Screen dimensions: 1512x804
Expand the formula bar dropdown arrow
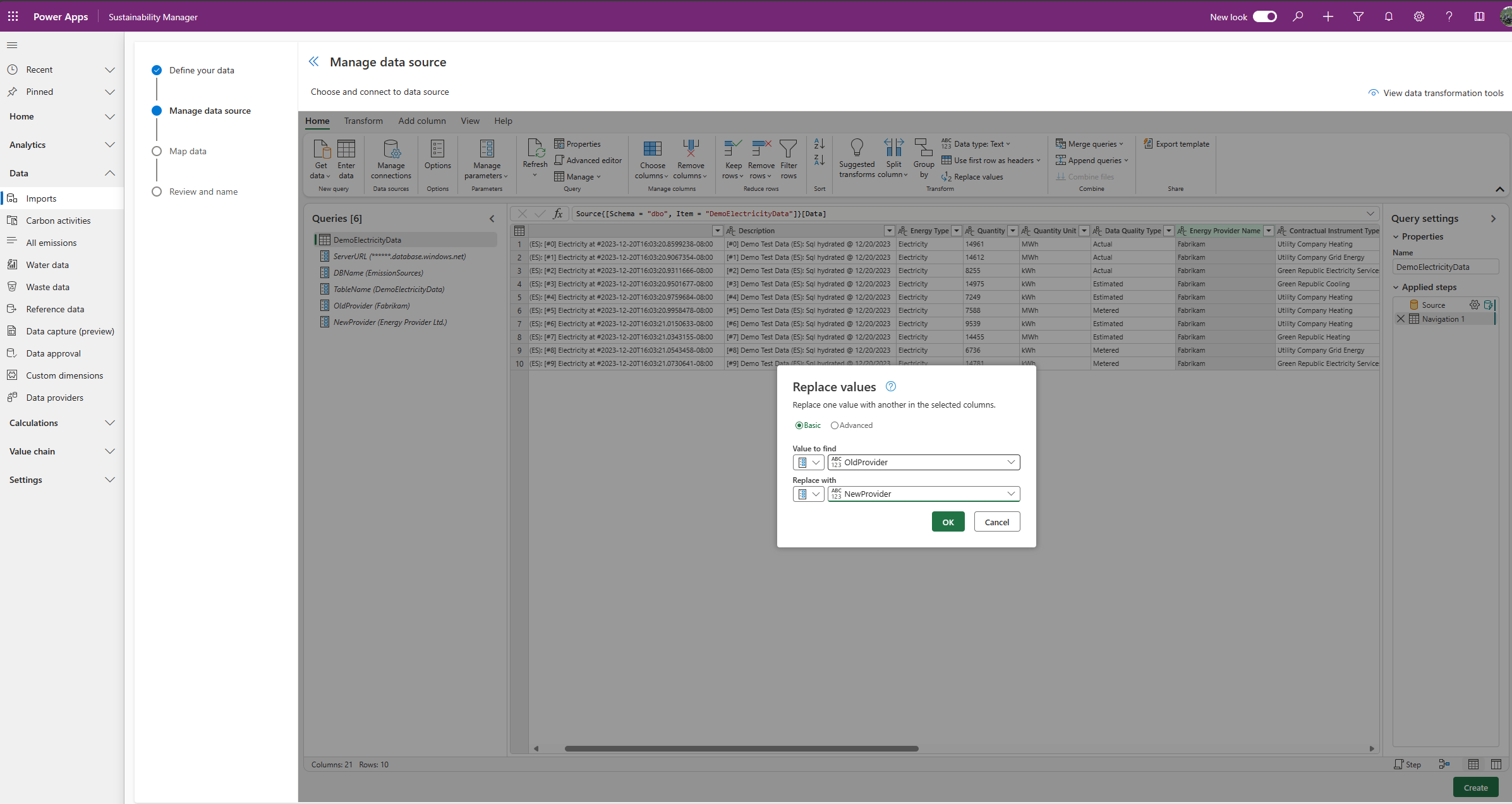[1370, 214]
